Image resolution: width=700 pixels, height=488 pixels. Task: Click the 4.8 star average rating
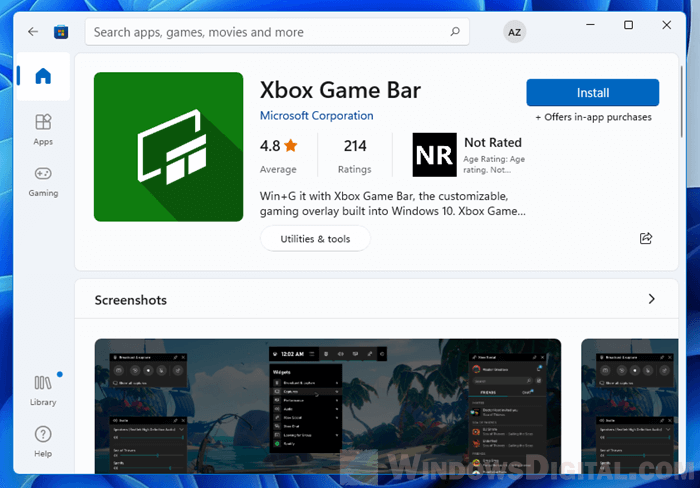pos(279,156)
